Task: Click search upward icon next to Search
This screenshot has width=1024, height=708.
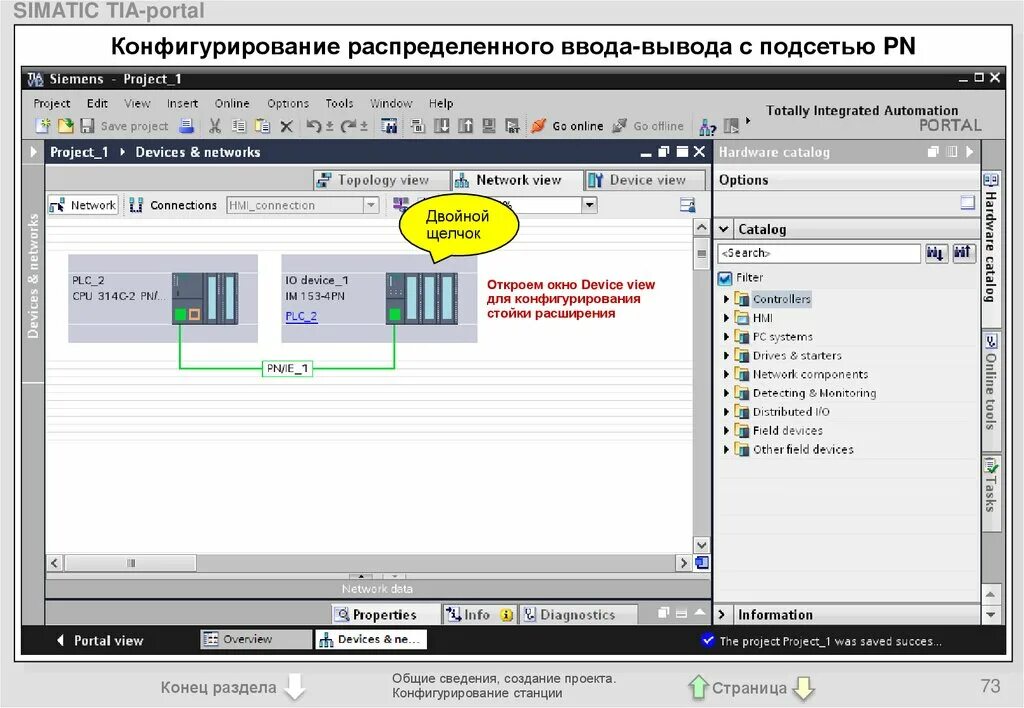Action: coord(963,253)
